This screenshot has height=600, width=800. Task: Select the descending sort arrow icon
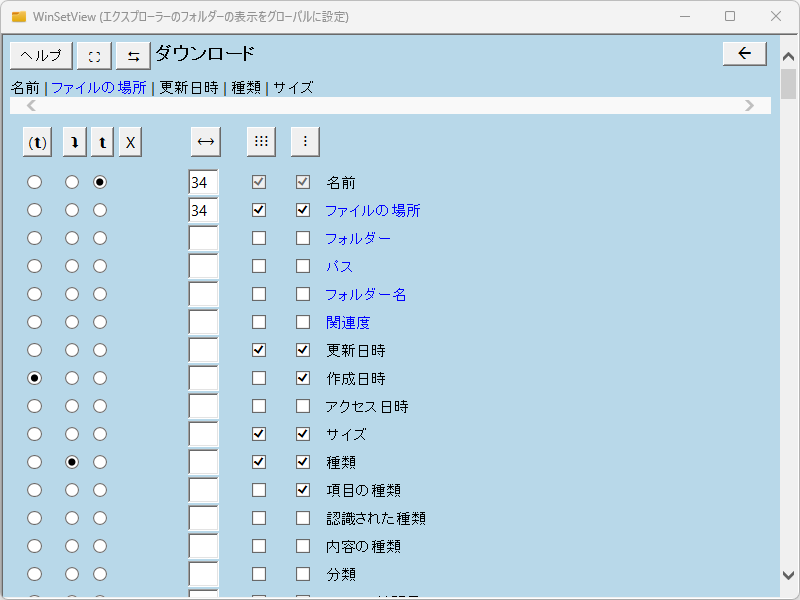point(73,141)
